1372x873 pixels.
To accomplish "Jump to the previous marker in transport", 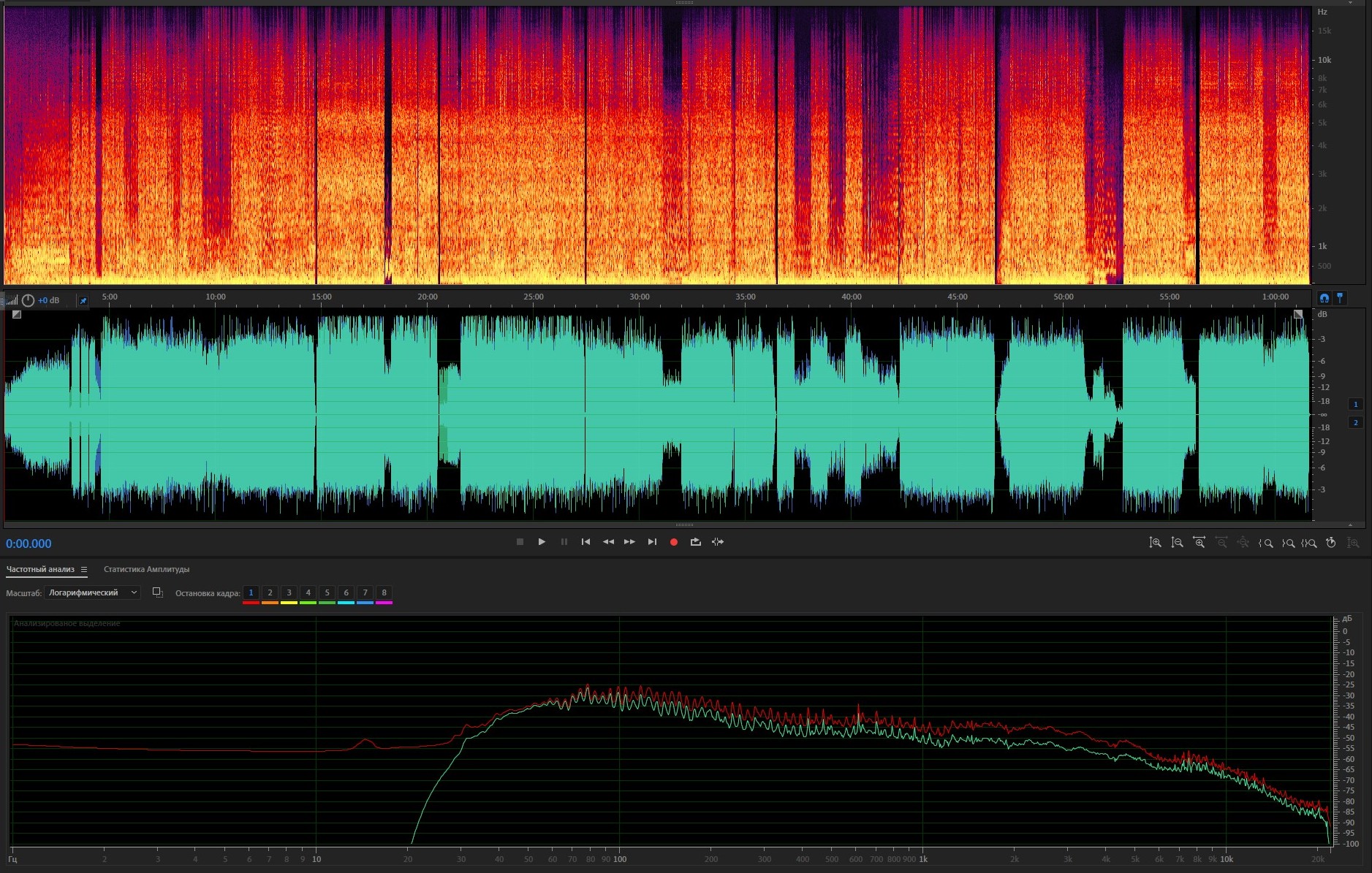I will (585, 542).
